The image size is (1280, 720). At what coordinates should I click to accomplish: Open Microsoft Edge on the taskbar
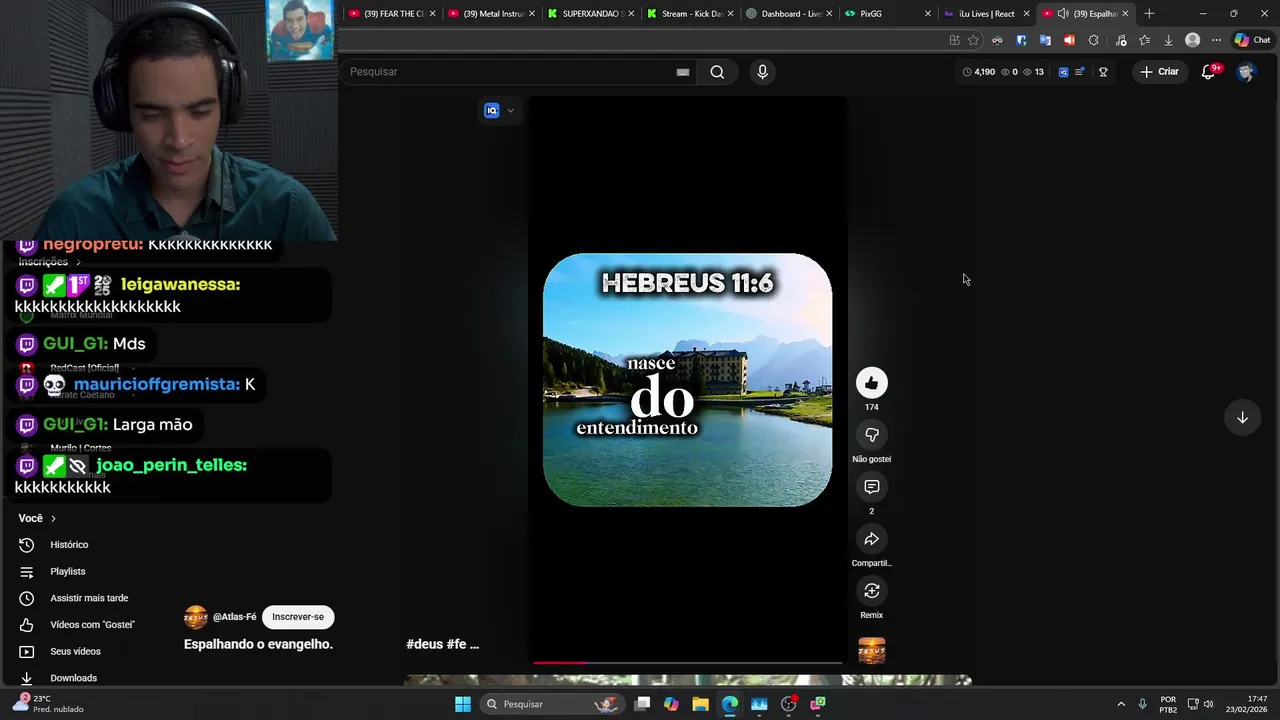[730, 704]
